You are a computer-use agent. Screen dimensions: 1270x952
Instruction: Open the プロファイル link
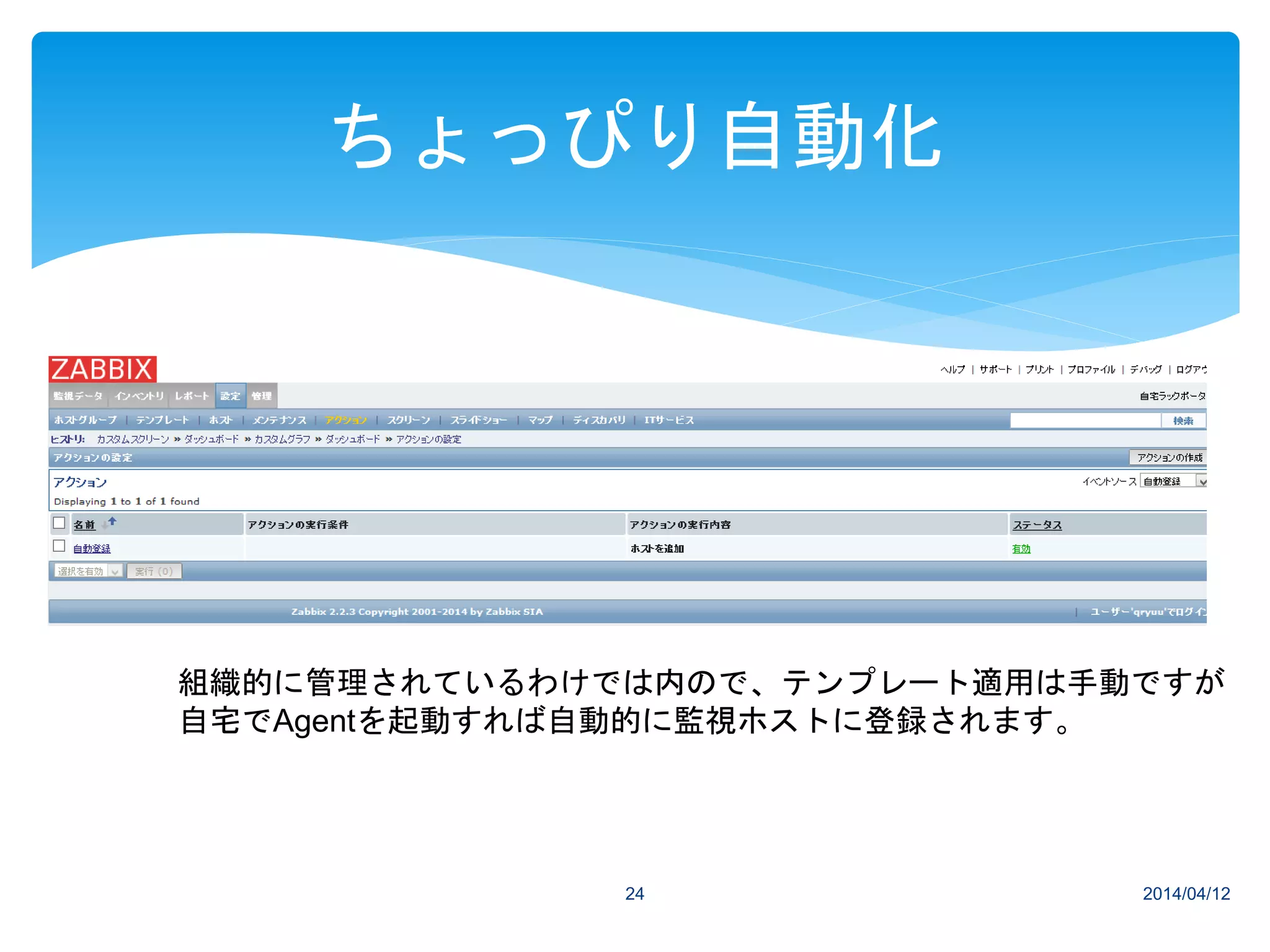pyautogui.click(x=1091, y=369)
